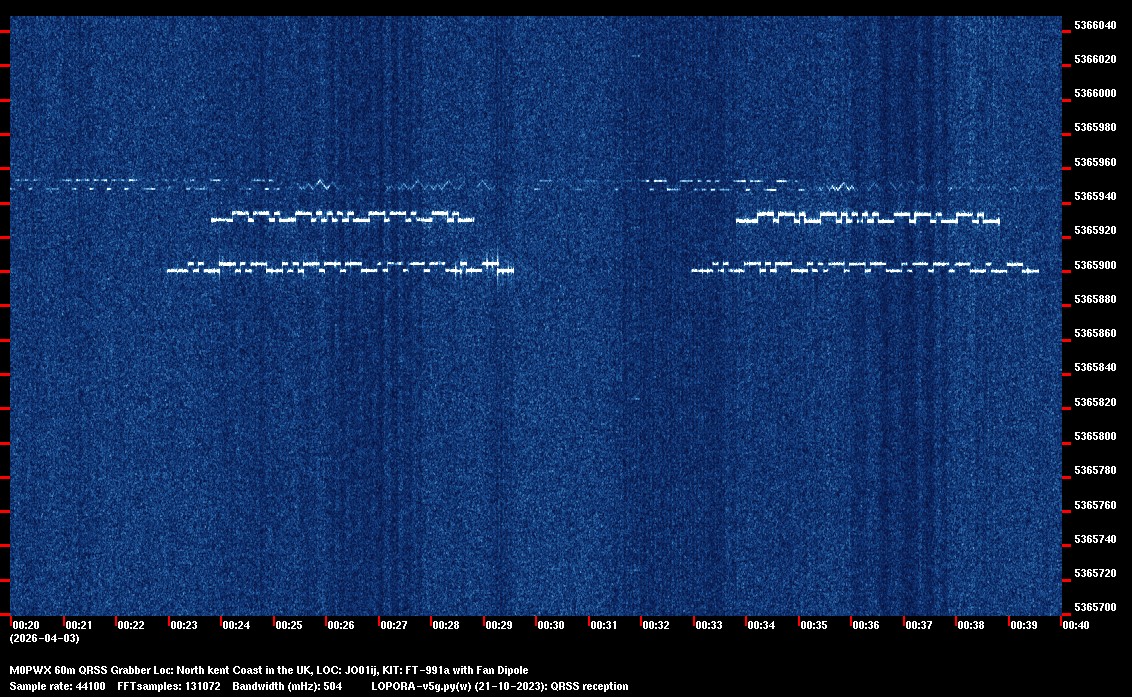Click the (2026-04-03) date label

click(44, 638)
